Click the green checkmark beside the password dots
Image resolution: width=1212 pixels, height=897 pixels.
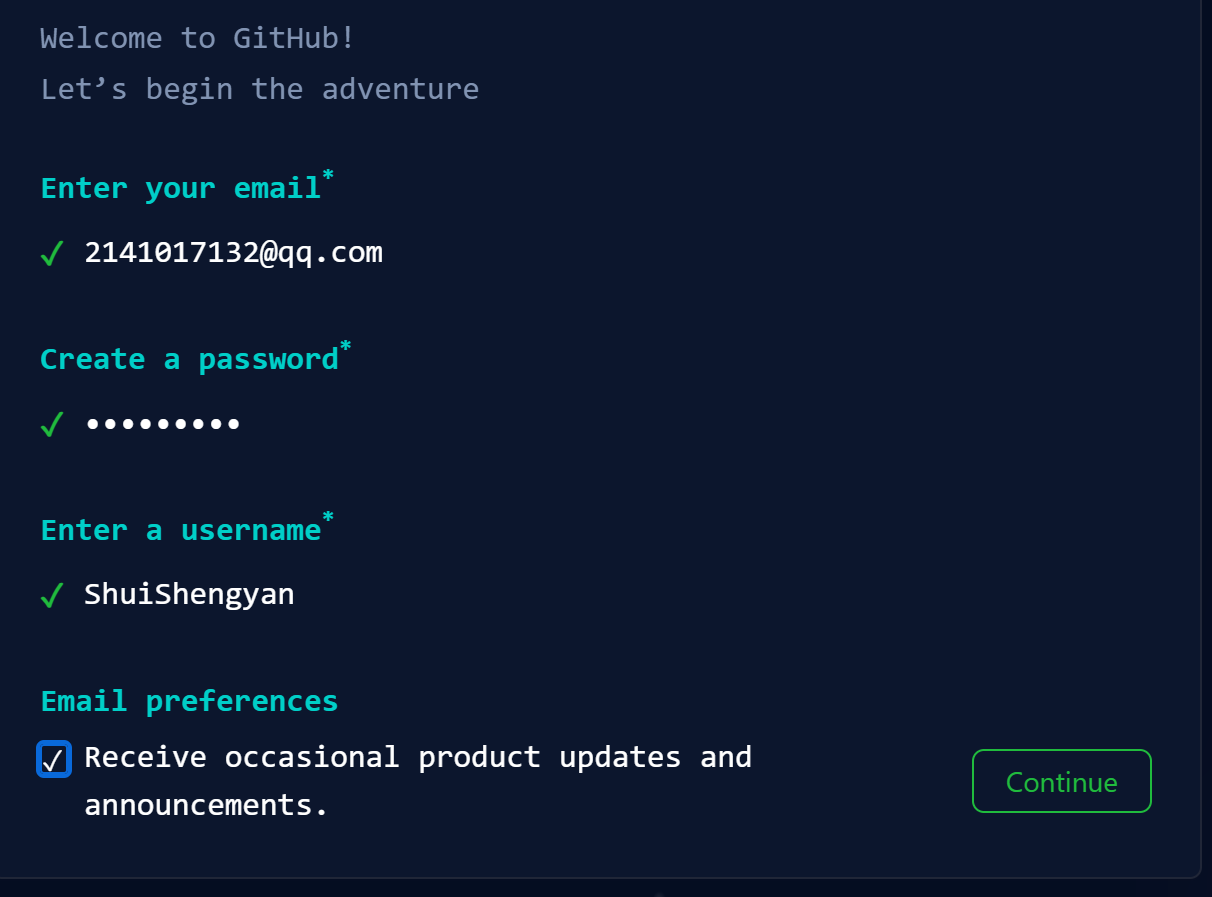pyautogui.click(x=52, y=425)
